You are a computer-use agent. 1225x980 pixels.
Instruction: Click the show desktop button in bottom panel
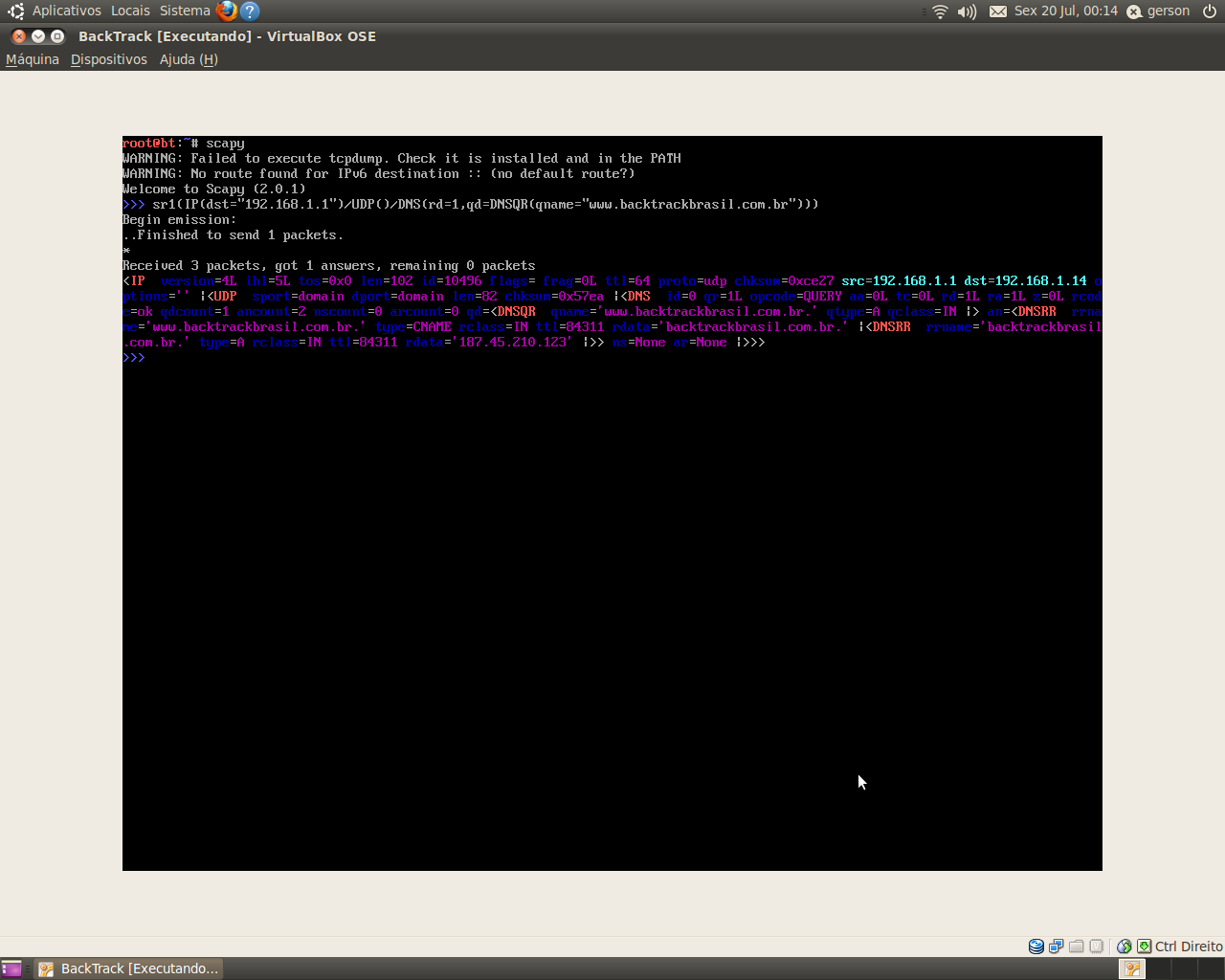[11, 969]
